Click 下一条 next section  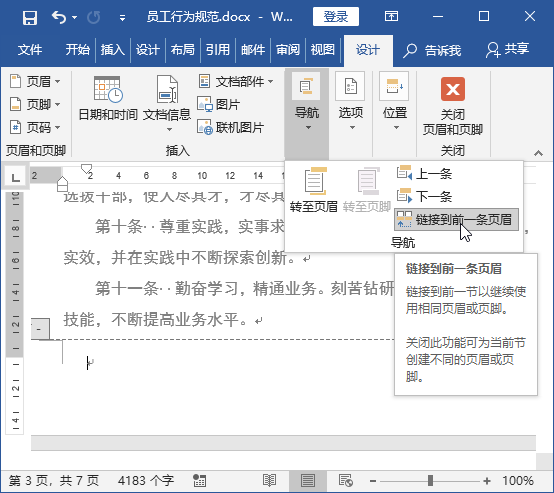[x=424, y=196]
